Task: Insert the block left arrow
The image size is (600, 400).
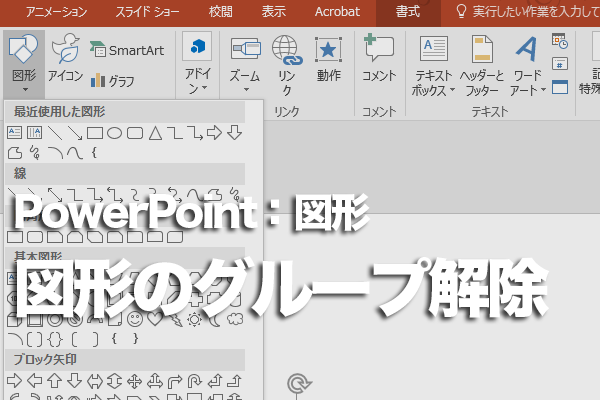Action: click(x=35, y=381)
